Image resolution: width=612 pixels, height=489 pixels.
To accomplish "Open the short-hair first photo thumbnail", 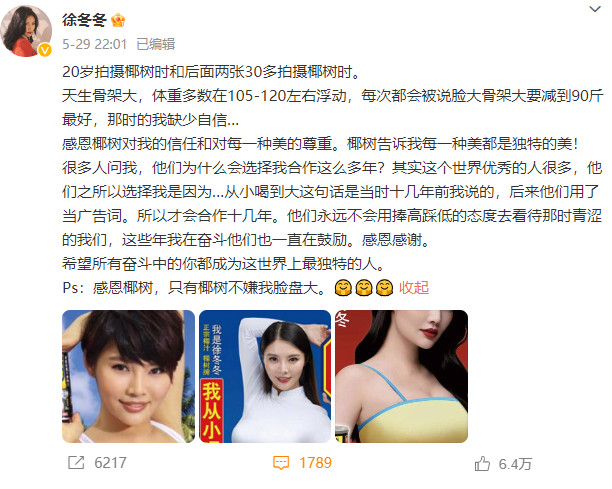I will pos(128,376).
